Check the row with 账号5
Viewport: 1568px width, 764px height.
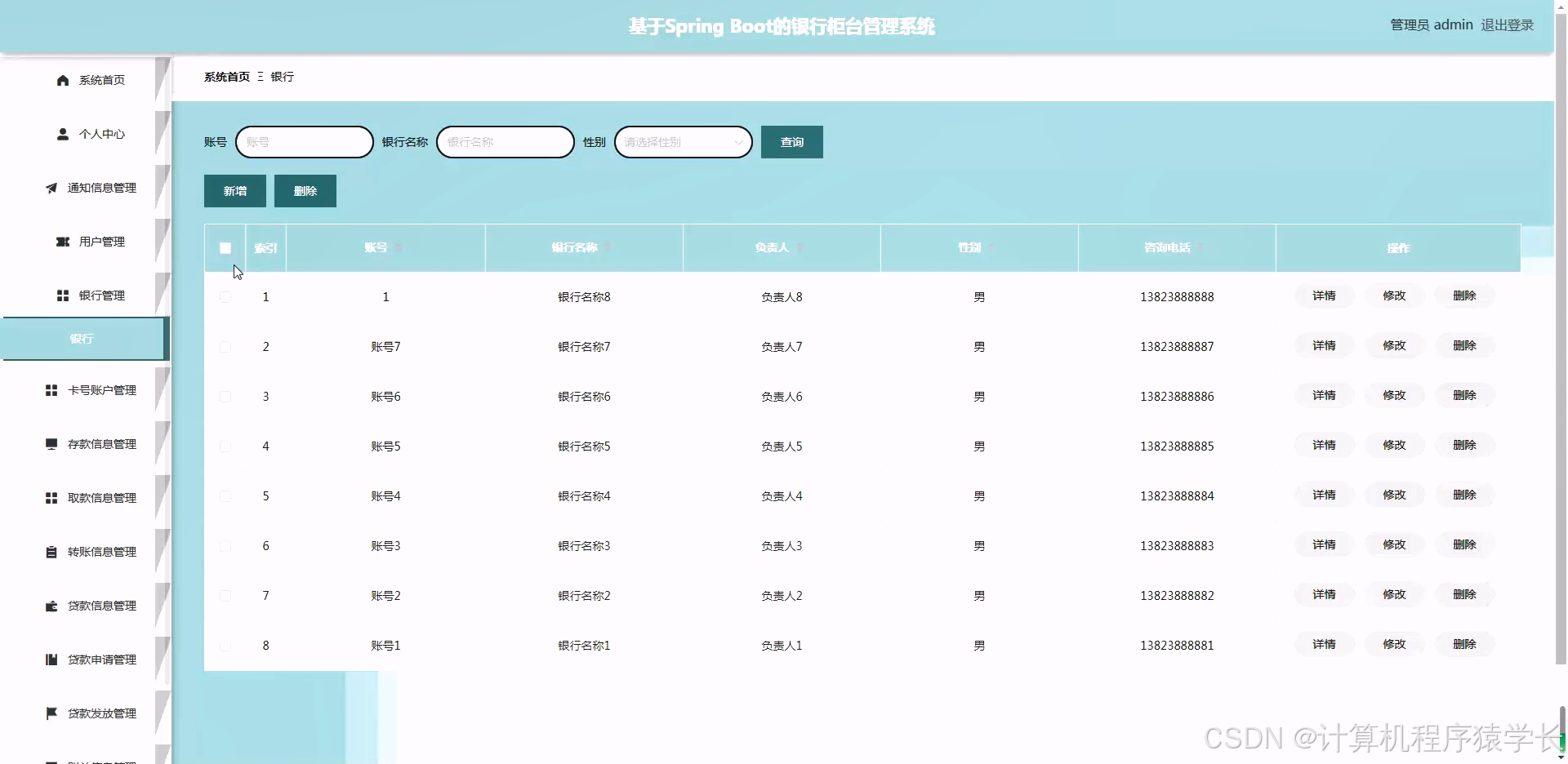coord(225,446)
